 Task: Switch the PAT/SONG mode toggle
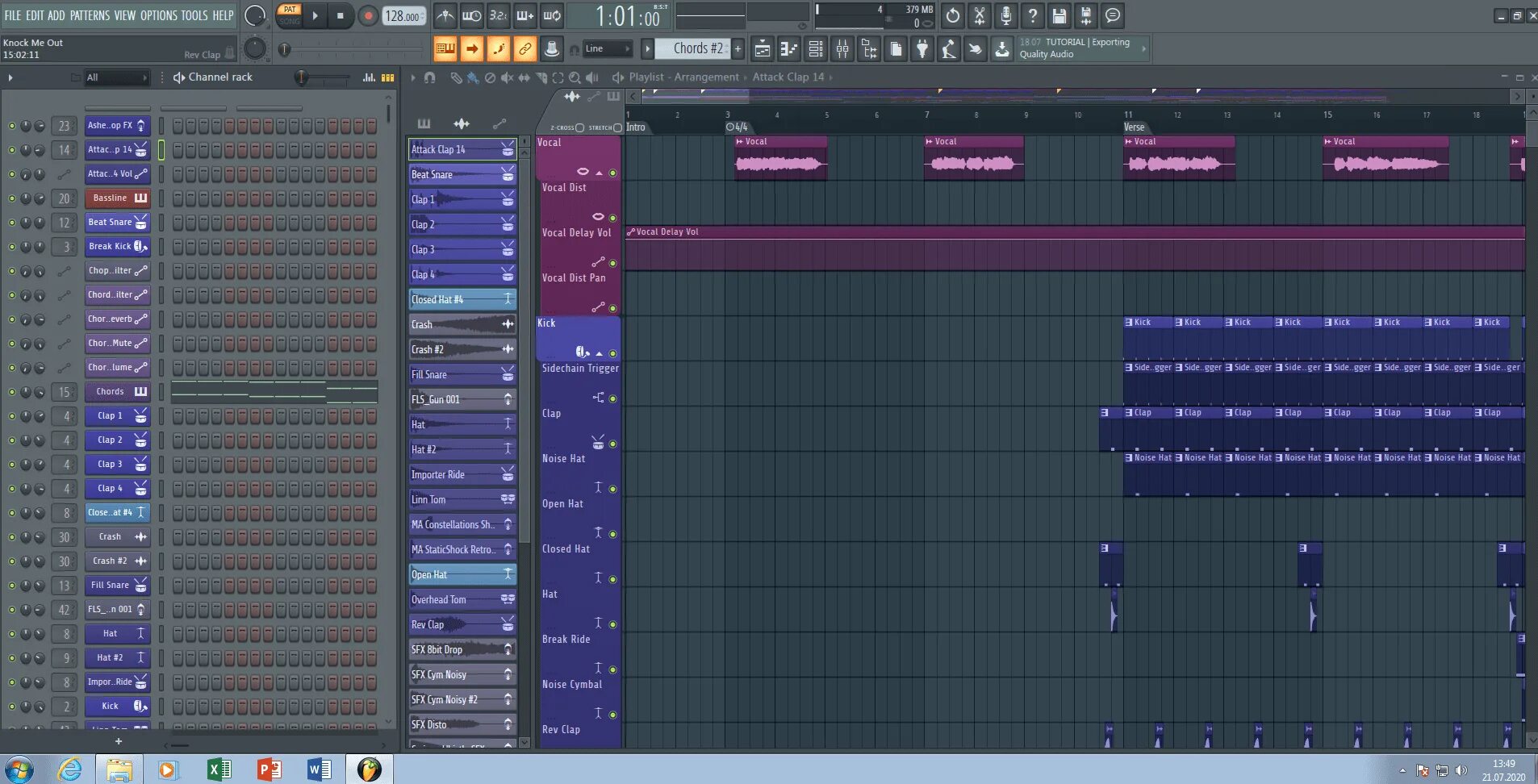tap(289, 15)
